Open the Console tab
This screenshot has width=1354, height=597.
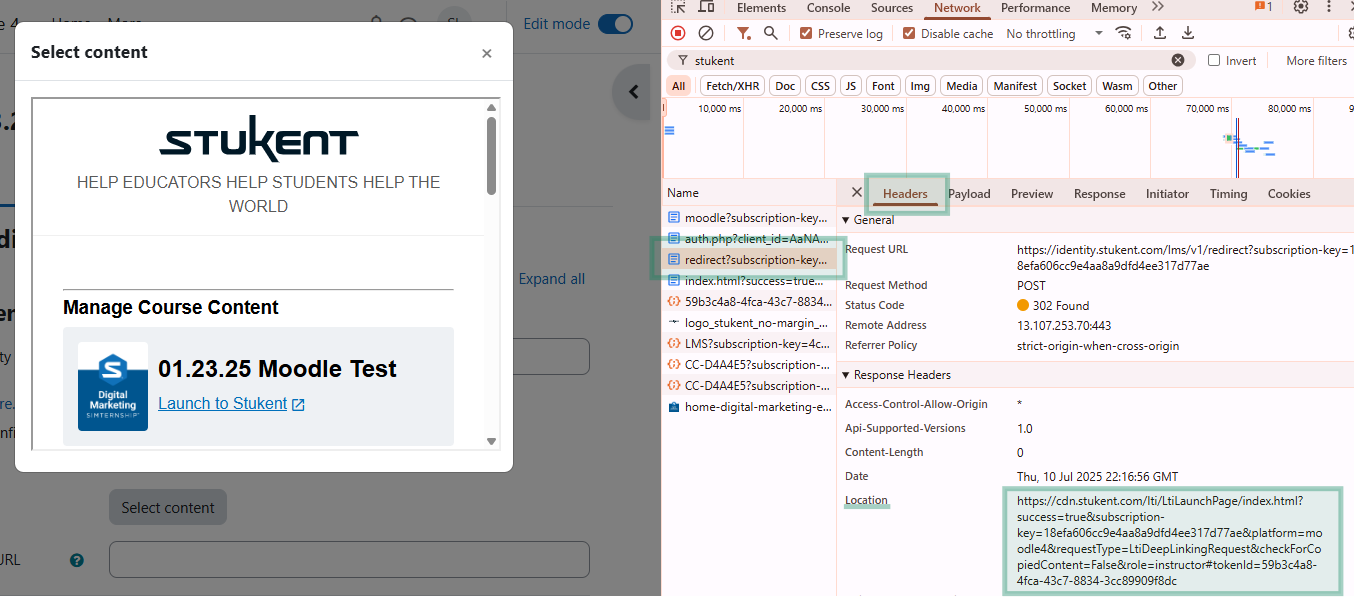click(828, 8)
